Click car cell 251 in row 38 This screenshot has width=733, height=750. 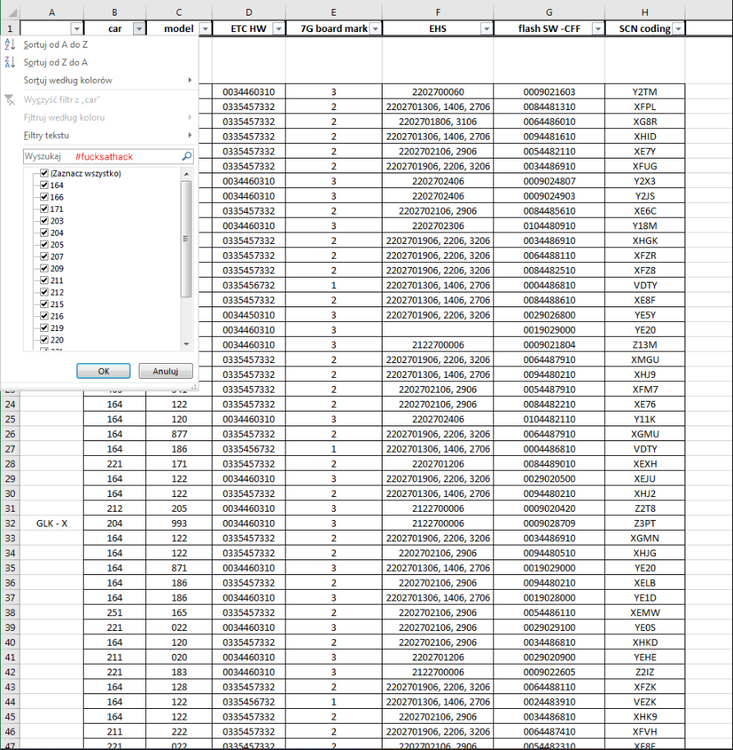pos(114,613)
